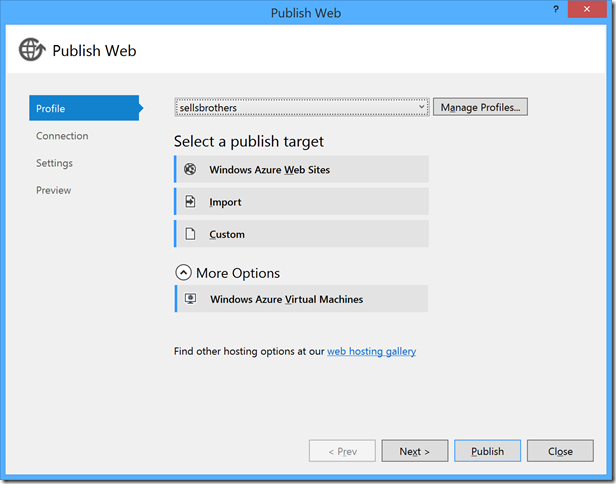
Task: Click the Publish button
Action: [x=487, y=451]
